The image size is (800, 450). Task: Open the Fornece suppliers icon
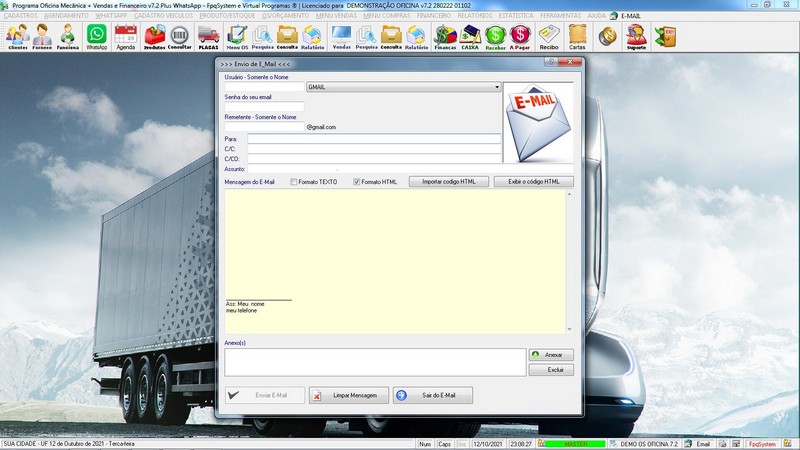(x=42, y=37)
